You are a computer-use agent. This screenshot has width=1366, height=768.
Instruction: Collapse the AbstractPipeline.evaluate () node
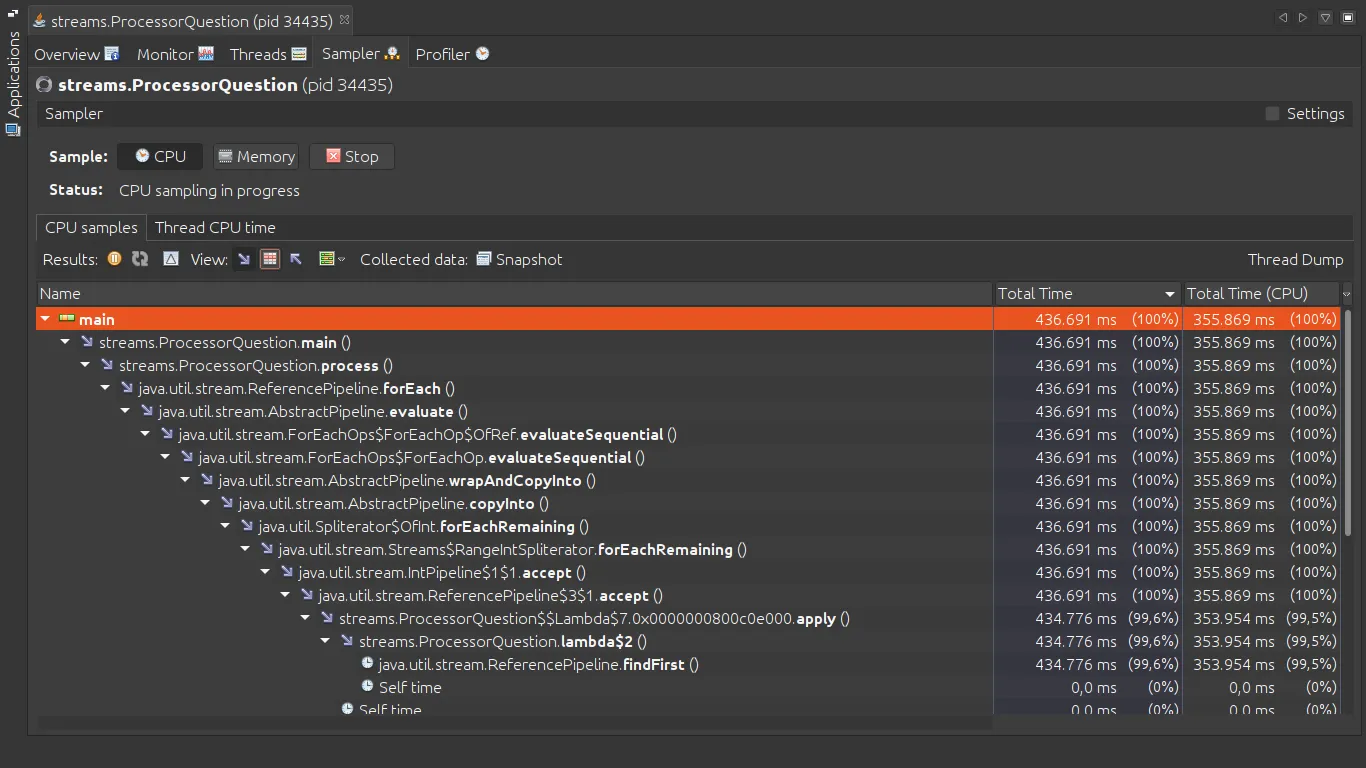point(126,411)
